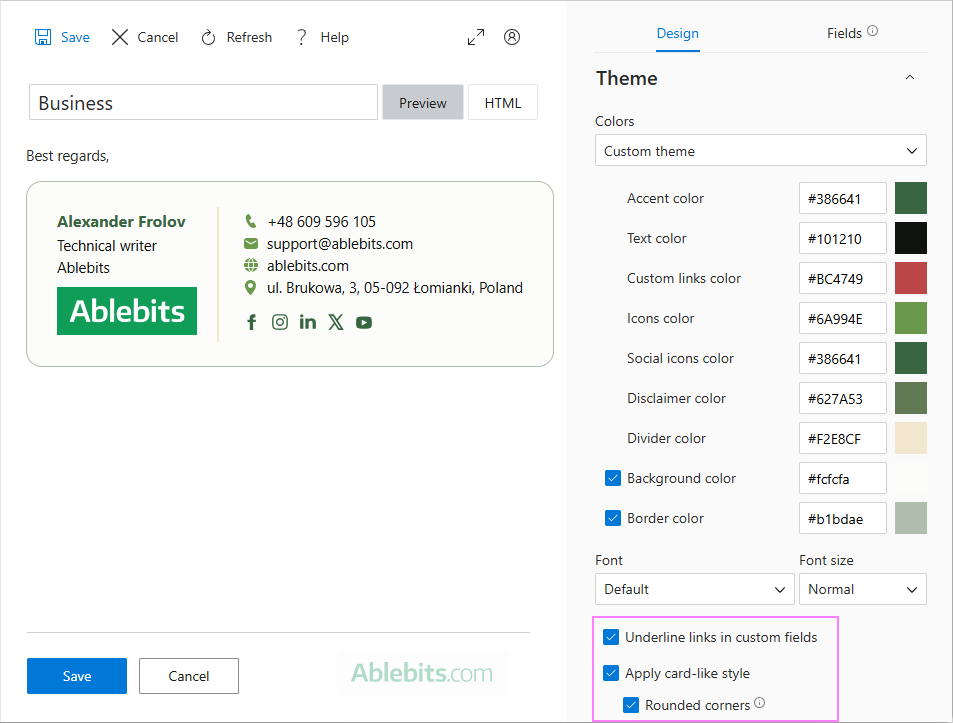Click the Instagram icon in signature

click(x=279, y=322)
